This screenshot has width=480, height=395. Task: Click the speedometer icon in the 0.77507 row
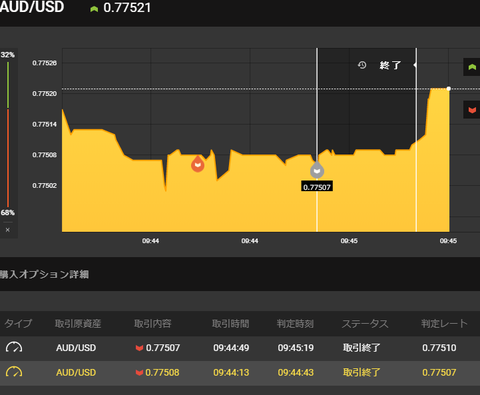click(14, 347)
